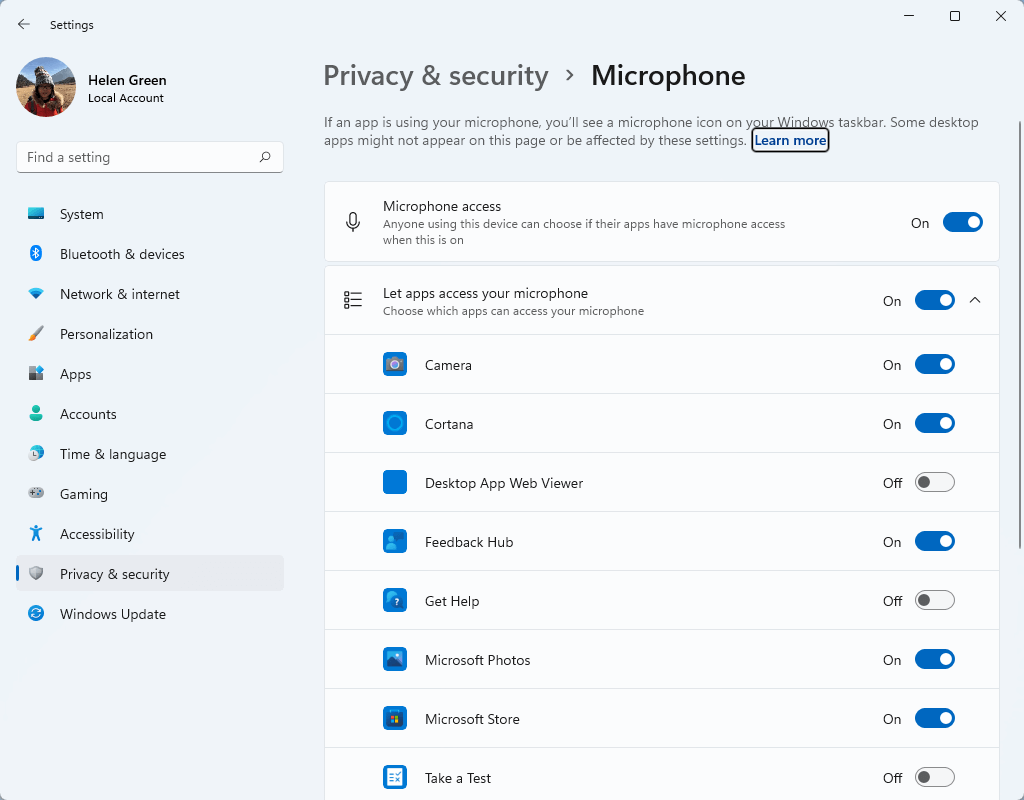Disable microphone for Camera app
The width and height of the screenshot is (1024, 800).
pyautogui.click(x=935, y=364)
